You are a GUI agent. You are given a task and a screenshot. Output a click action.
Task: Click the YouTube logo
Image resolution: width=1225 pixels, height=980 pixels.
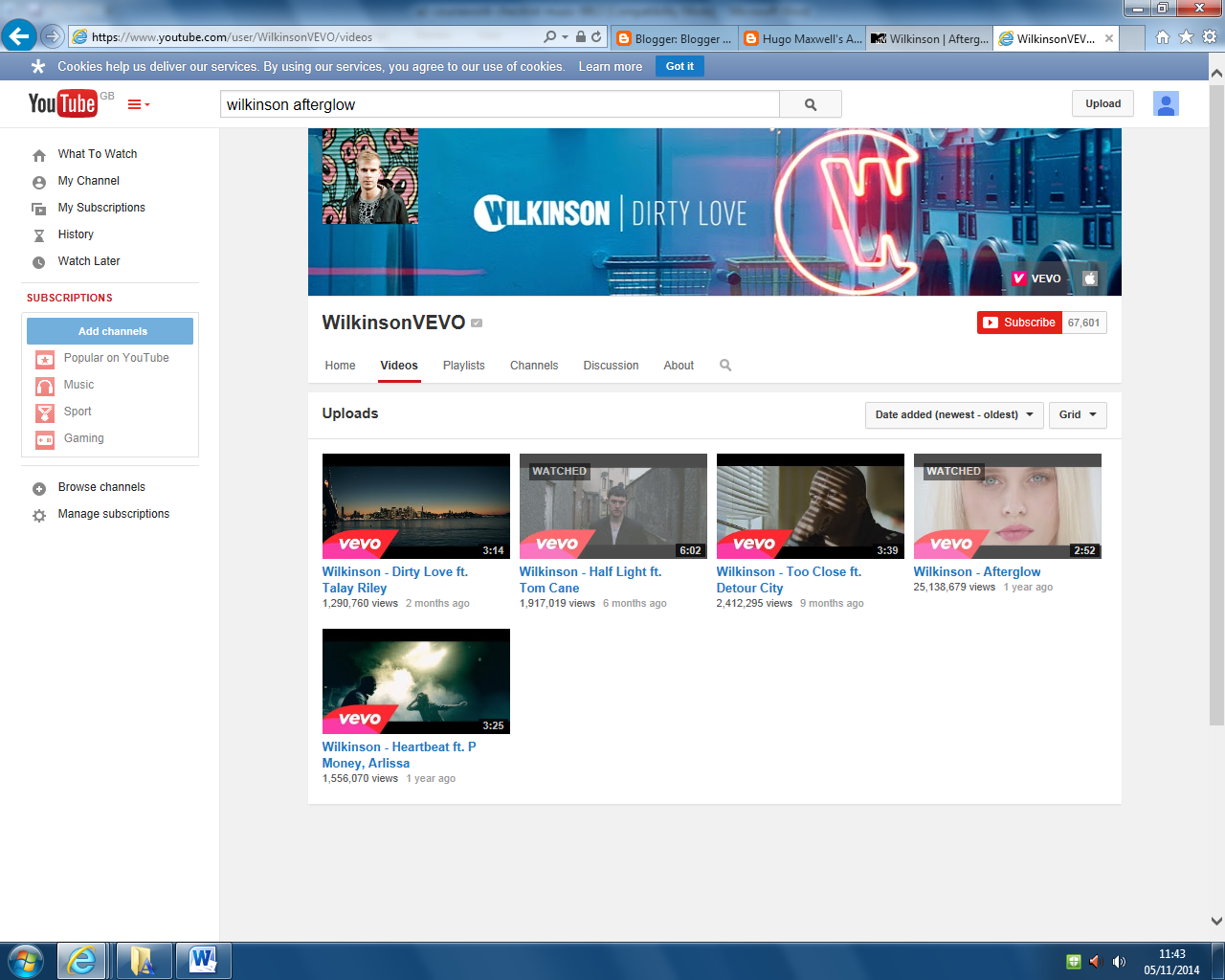tap(62, 103)
